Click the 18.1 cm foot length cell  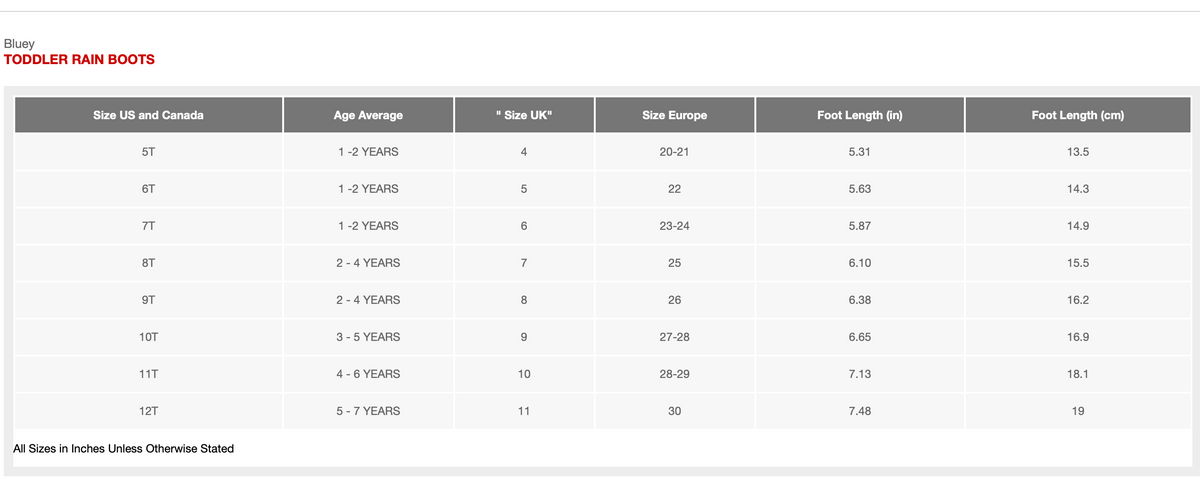(x=1078, y=374)
